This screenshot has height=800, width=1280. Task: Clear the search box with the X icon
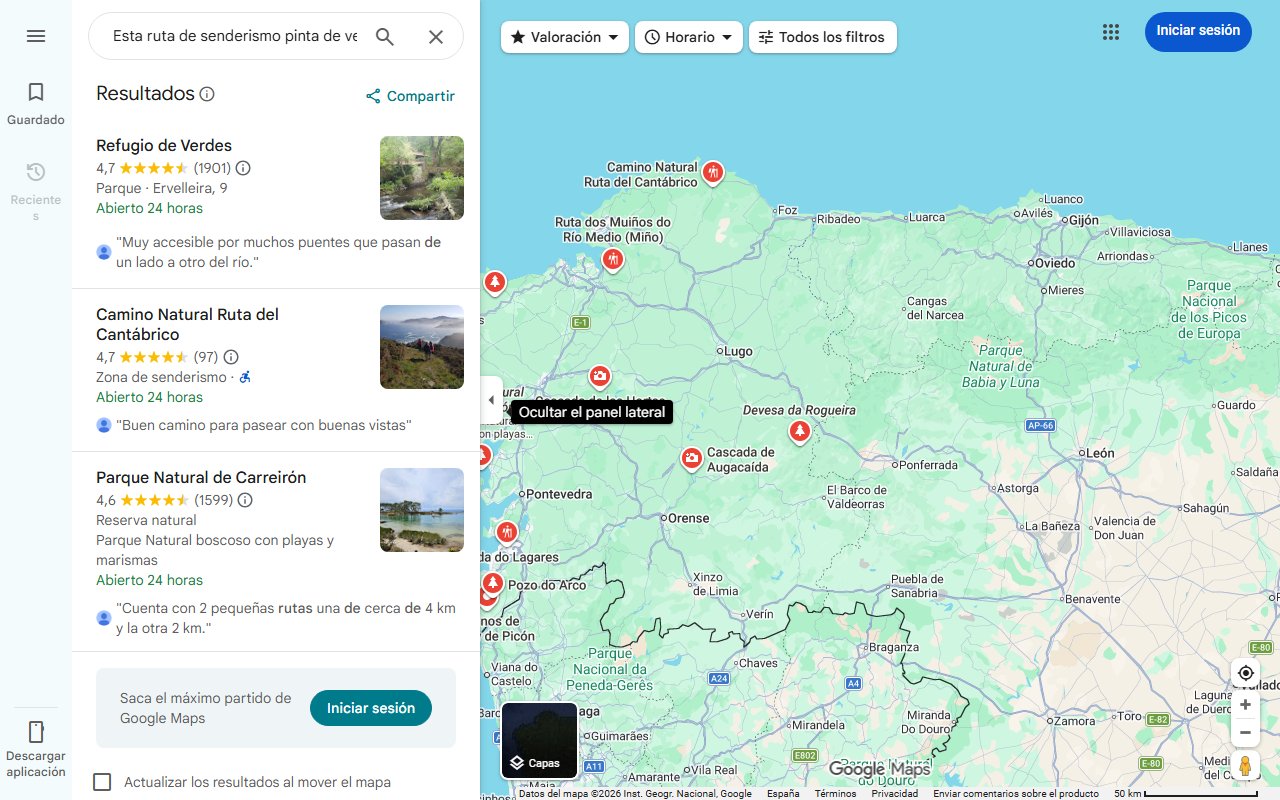pos(436,36)
